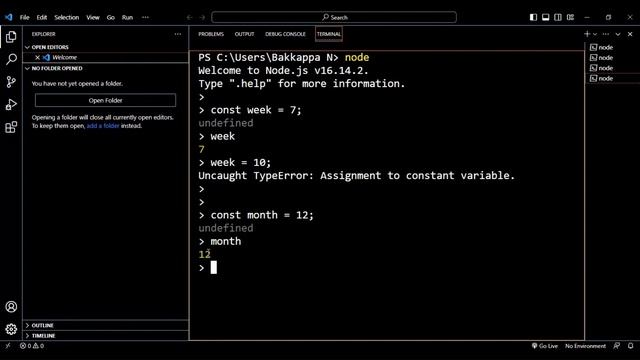This screenshot has width=640, height=360.
Task: Click the Open Folder button
Action: [105, 100]
